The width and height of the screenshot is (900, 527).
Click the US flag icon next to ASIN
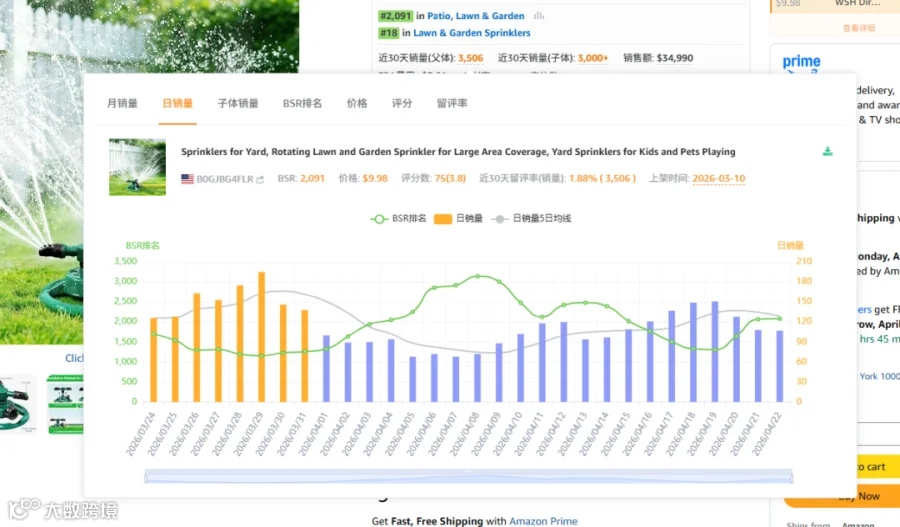[x=187, y=179]
